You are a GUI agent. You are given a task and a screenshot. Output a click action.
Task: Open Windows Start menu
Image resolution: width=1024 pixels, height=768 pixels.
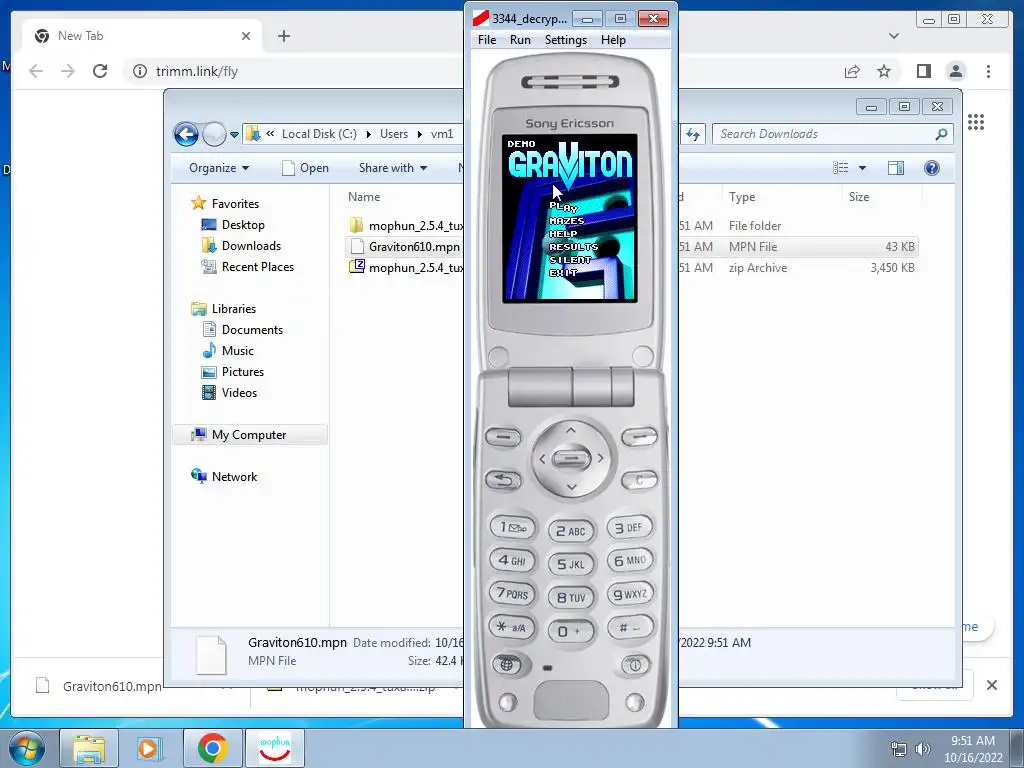coord(27,748)
